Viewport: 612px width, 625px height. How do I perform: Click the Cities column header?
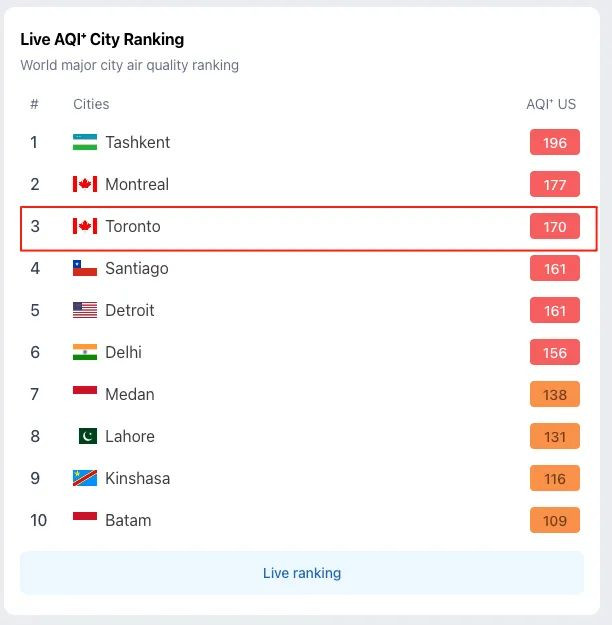point(91,104)
